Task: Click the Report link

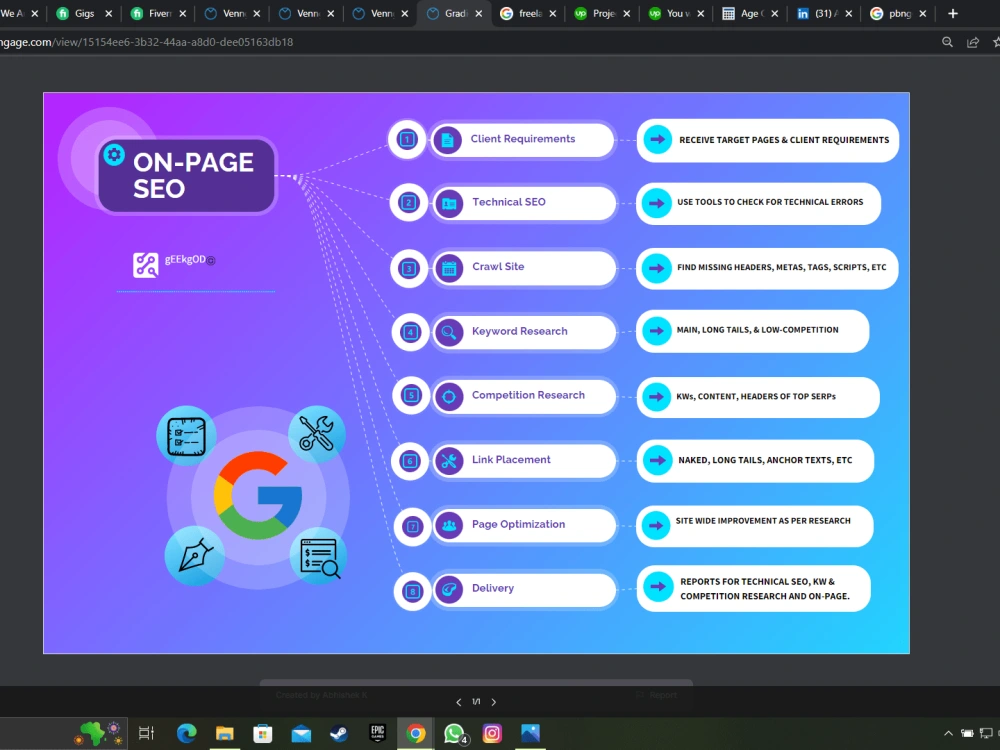Action: click(657, 695)
